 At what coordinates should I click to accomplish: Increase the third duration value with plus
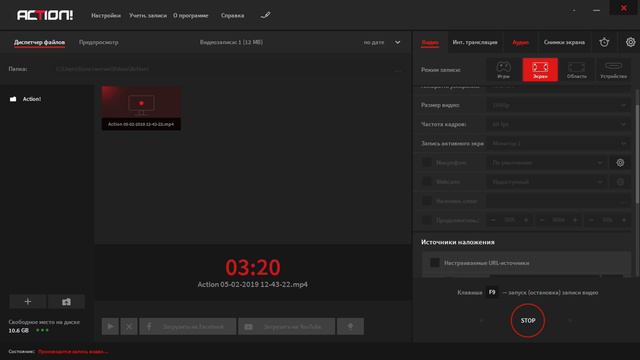click(624, 220)
